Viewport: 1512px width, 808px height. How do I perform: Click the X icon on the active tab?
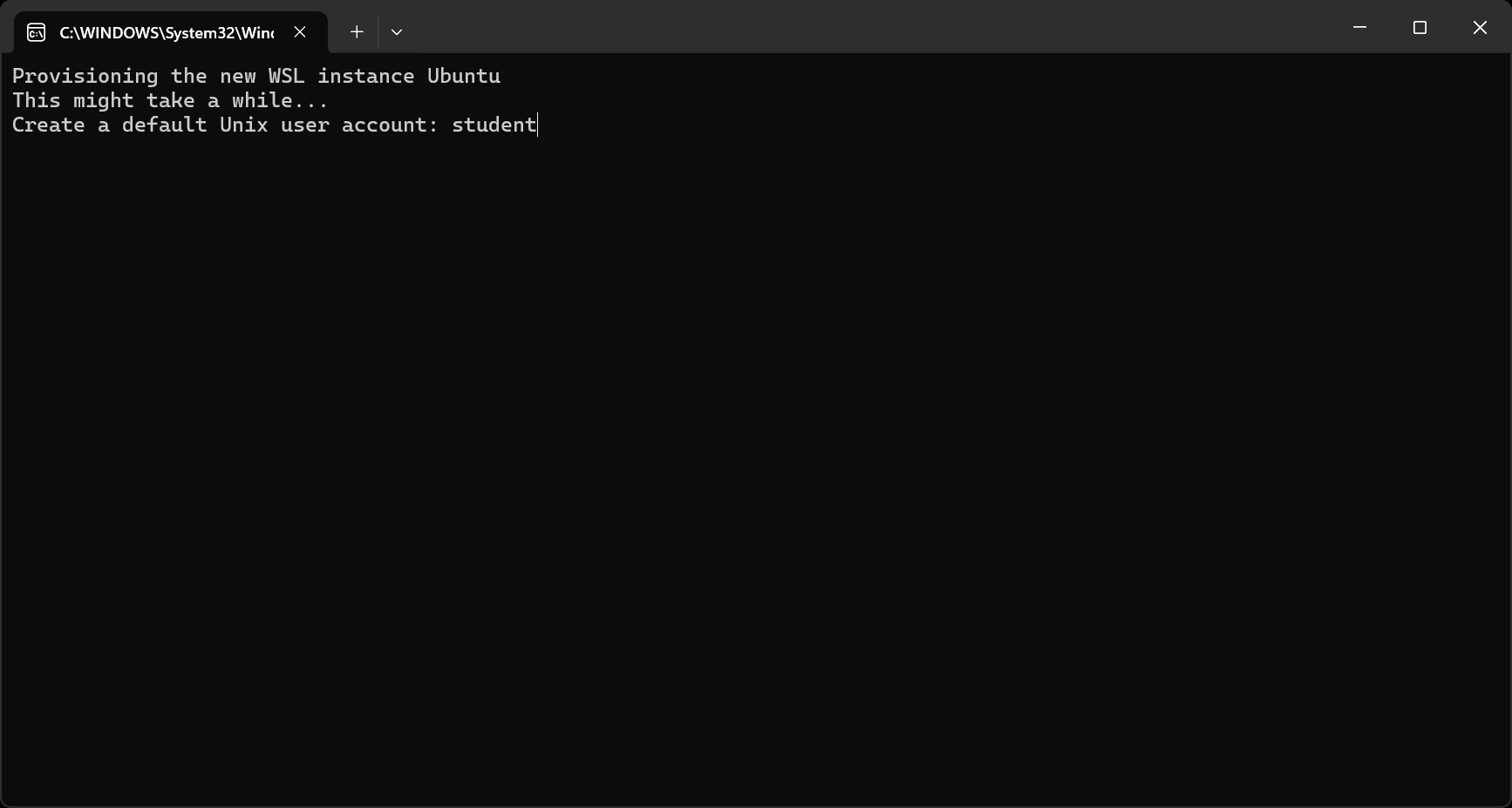coord(300,31)
